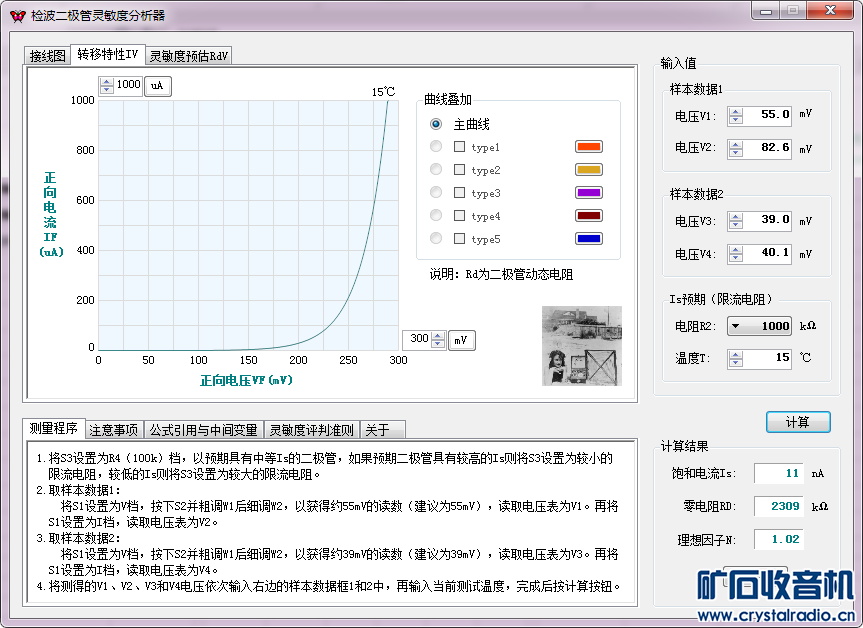Screen dimensions: 863x628
Task: Open the 测量程序 tab
Action: [x=53, y=428]
